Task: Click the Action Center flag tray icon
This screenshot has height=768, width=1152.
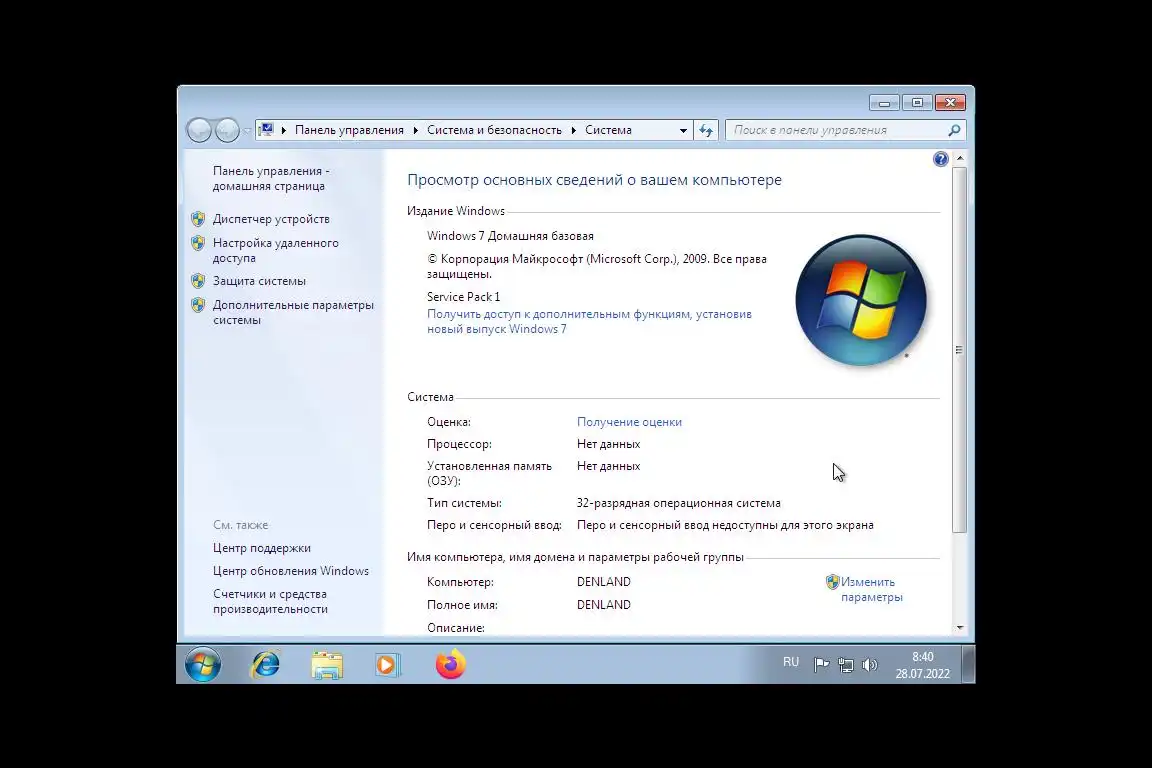Action: (821, 664)
